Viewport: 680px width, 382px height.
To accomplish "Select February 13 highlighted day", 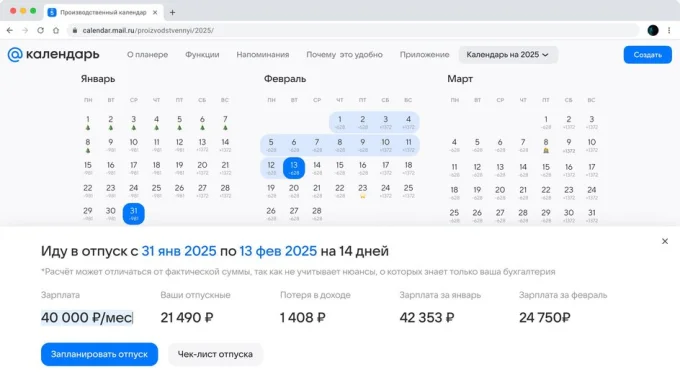I will pos(294,168).
